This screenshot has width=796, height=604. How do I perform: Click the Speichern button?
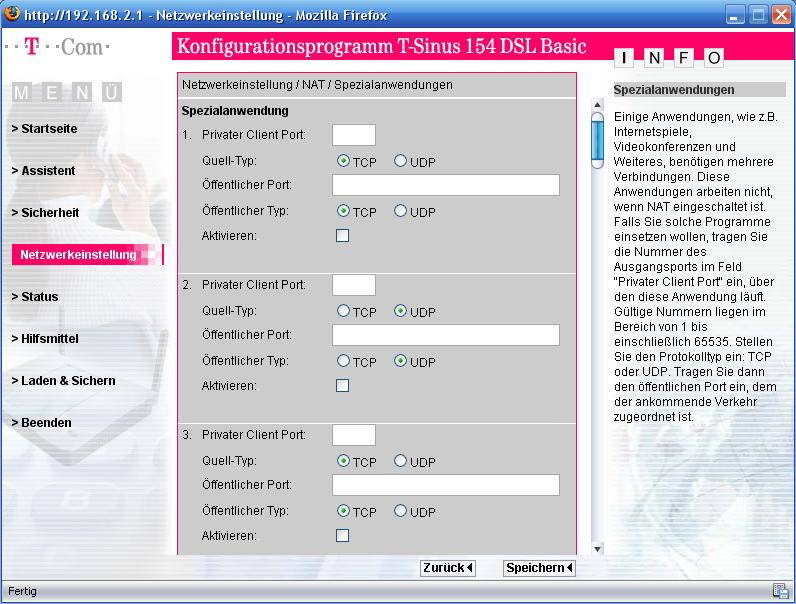539,568
